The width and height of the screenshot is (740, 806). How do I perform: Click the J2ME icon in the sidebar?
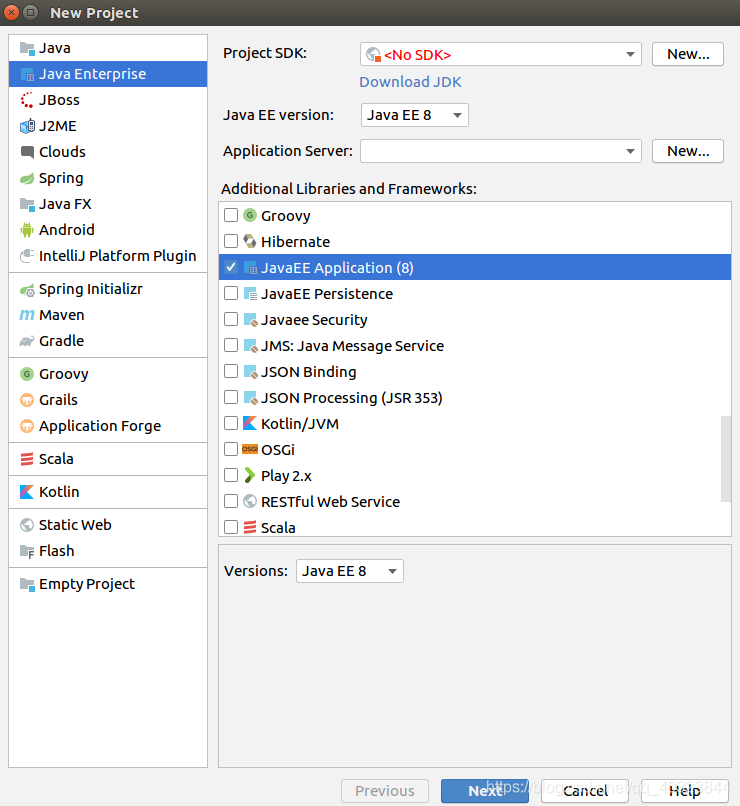[x=27, y=126]
